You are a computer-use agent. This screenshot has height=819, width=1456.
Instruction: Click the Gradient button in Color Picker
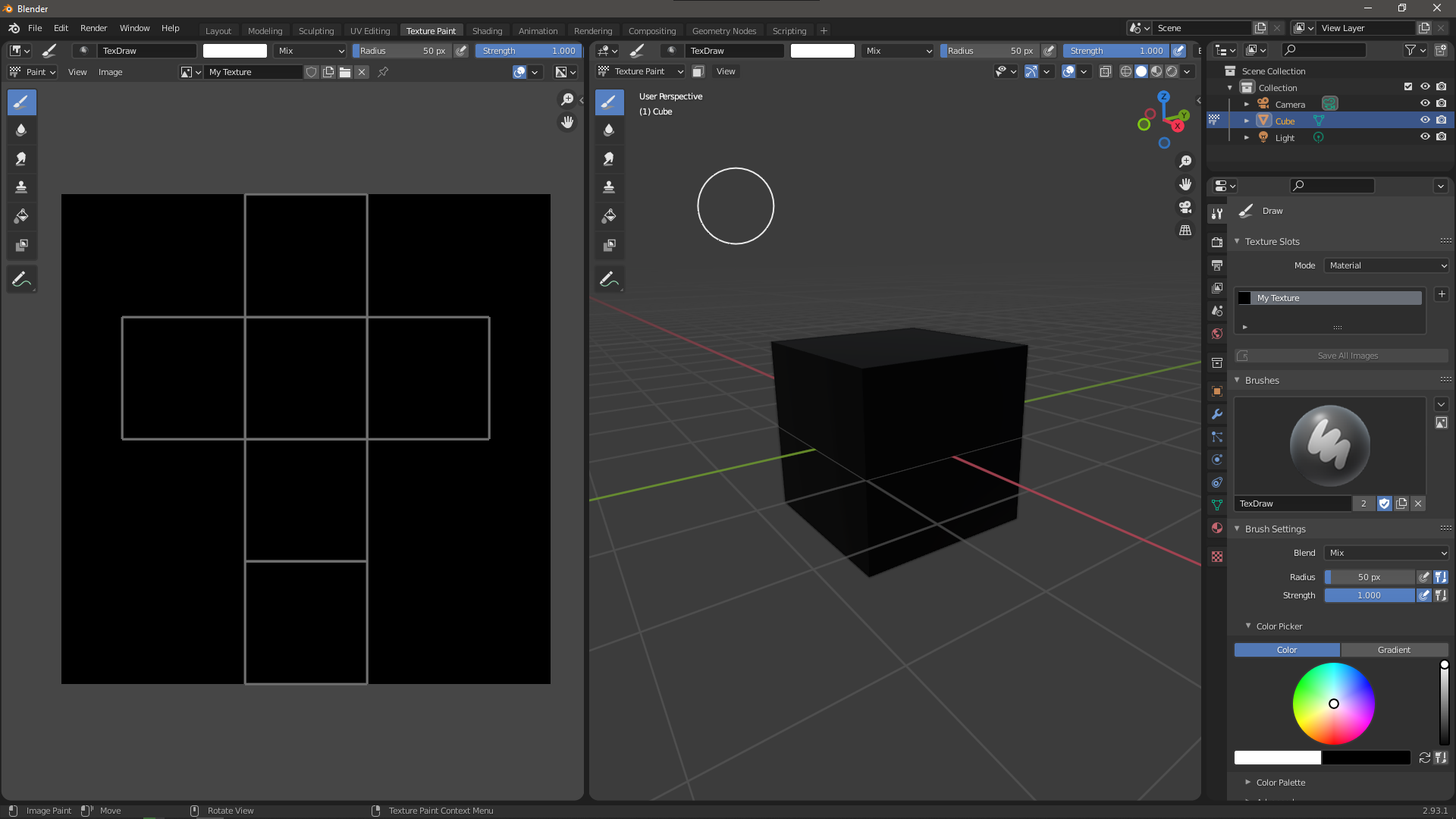coord(1394,650)
